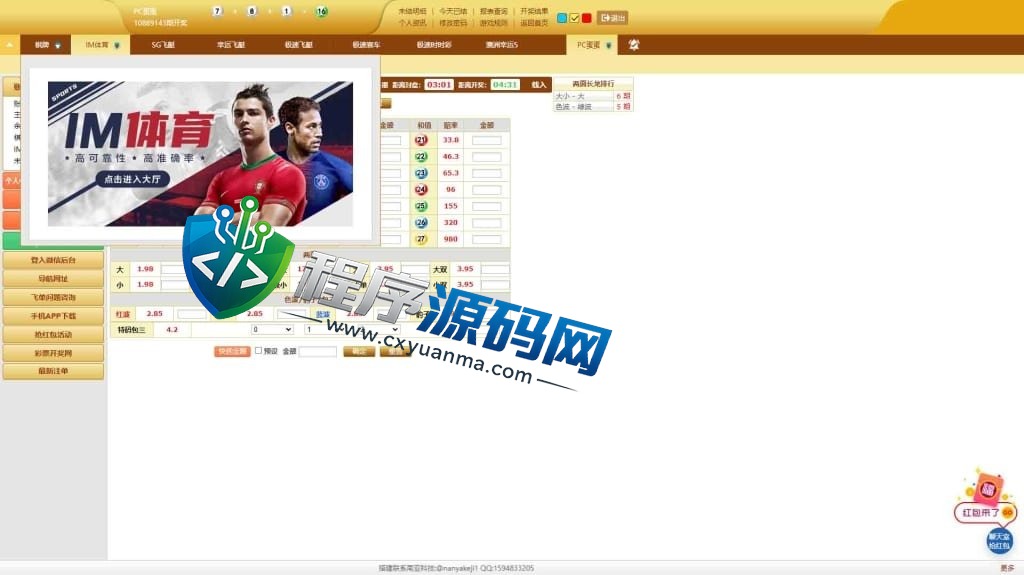Open the 幸运飞艇 game tab
The height and width of the screenshot is (575, 1024).
[231, 45]
